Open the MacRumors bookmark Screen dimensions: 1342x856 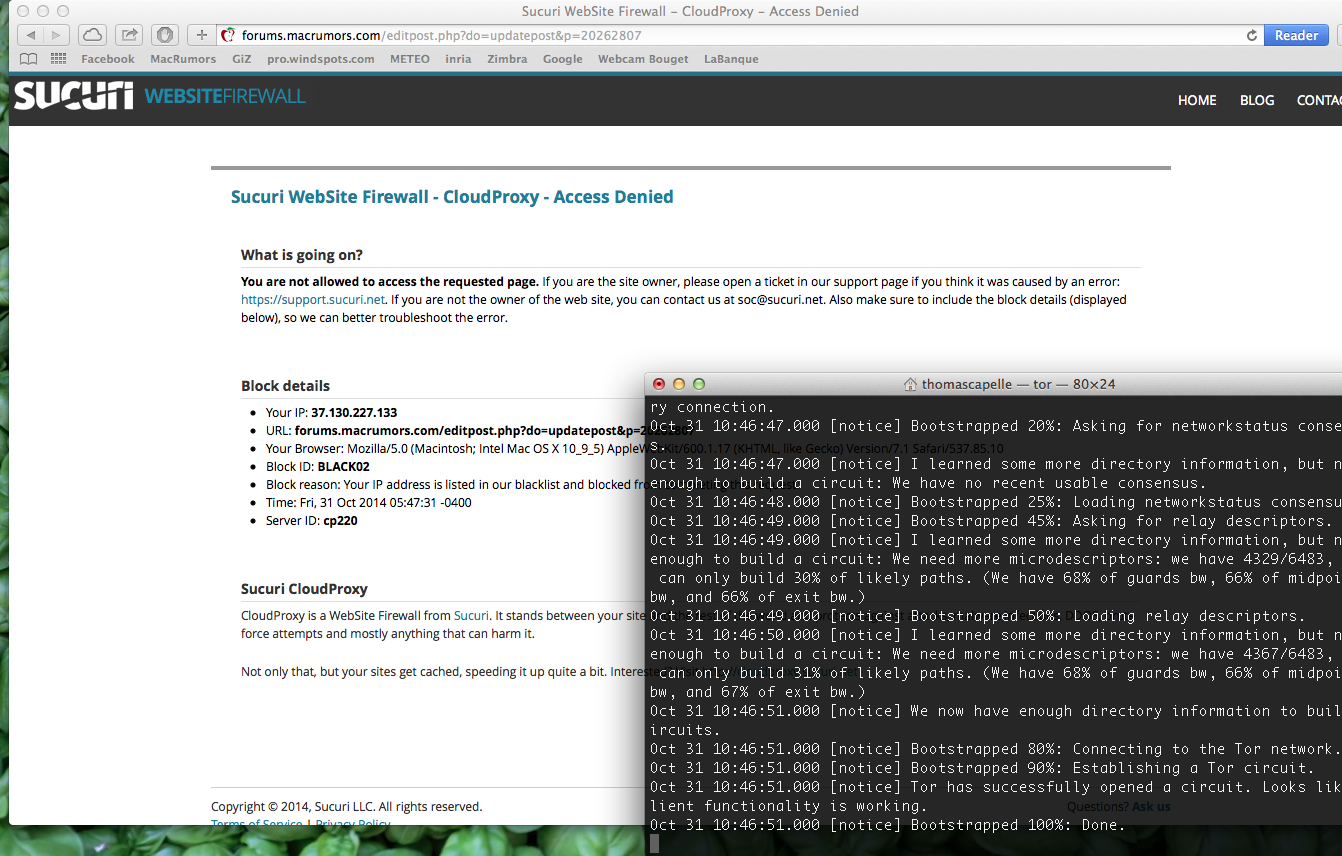(183, 59)
